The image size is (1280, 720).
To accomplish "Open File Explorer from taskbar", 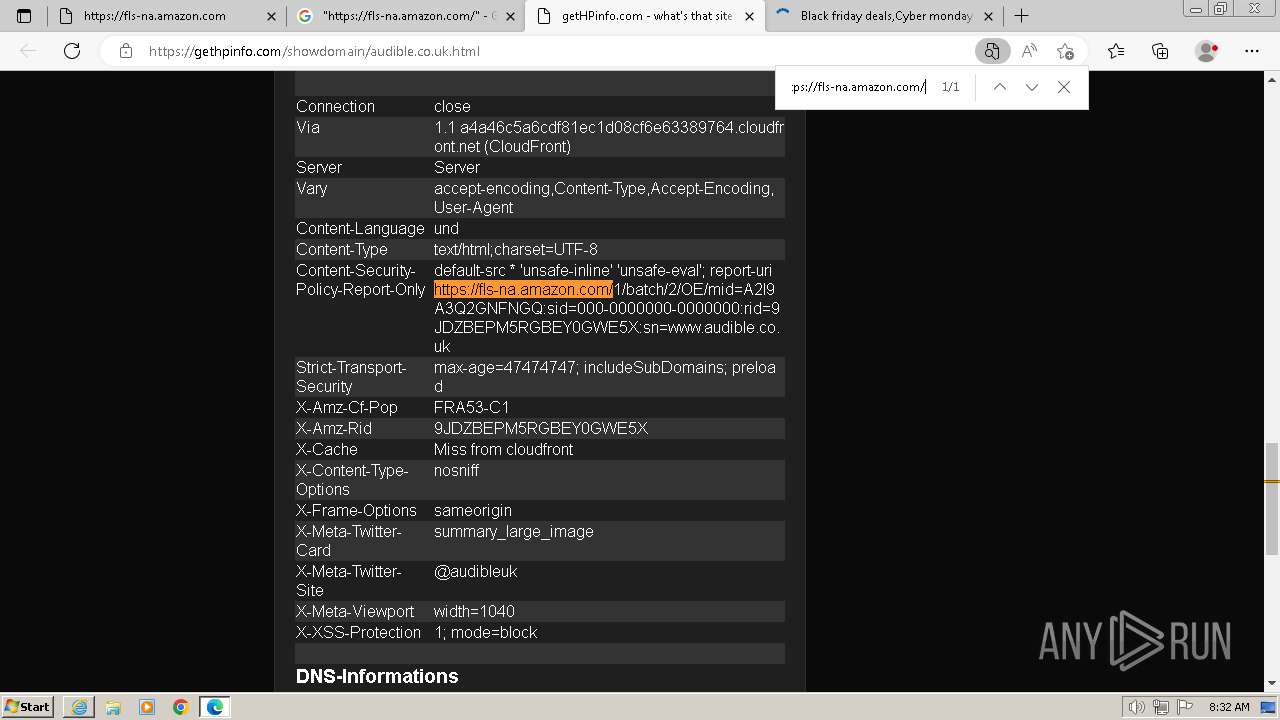I will pyautogui.click(x=113, y=707).
